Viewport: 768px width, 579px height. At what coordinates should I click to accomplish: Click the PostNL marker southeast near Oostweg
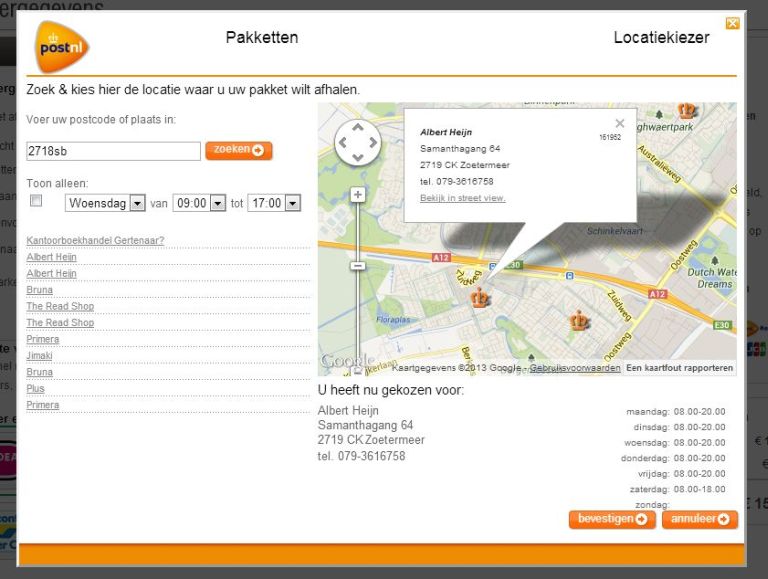click(579, 321)
